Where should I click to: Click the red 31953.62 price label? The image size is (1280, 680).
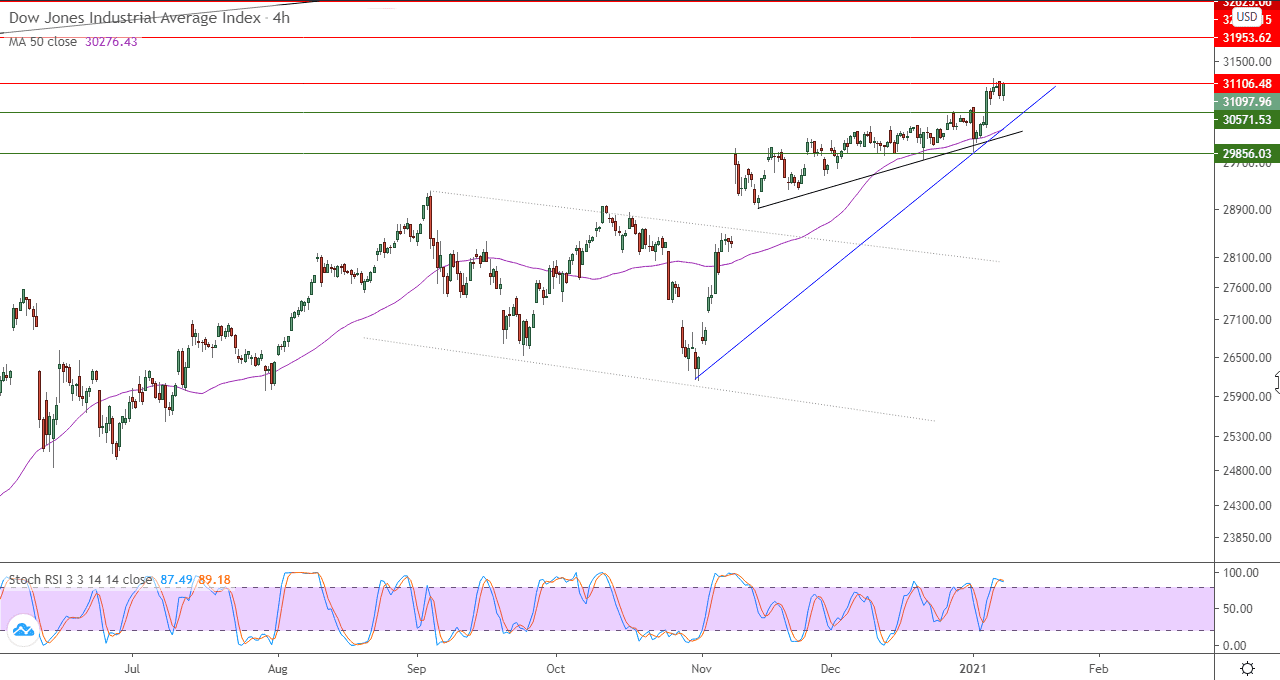click(x=1245, y=38)
